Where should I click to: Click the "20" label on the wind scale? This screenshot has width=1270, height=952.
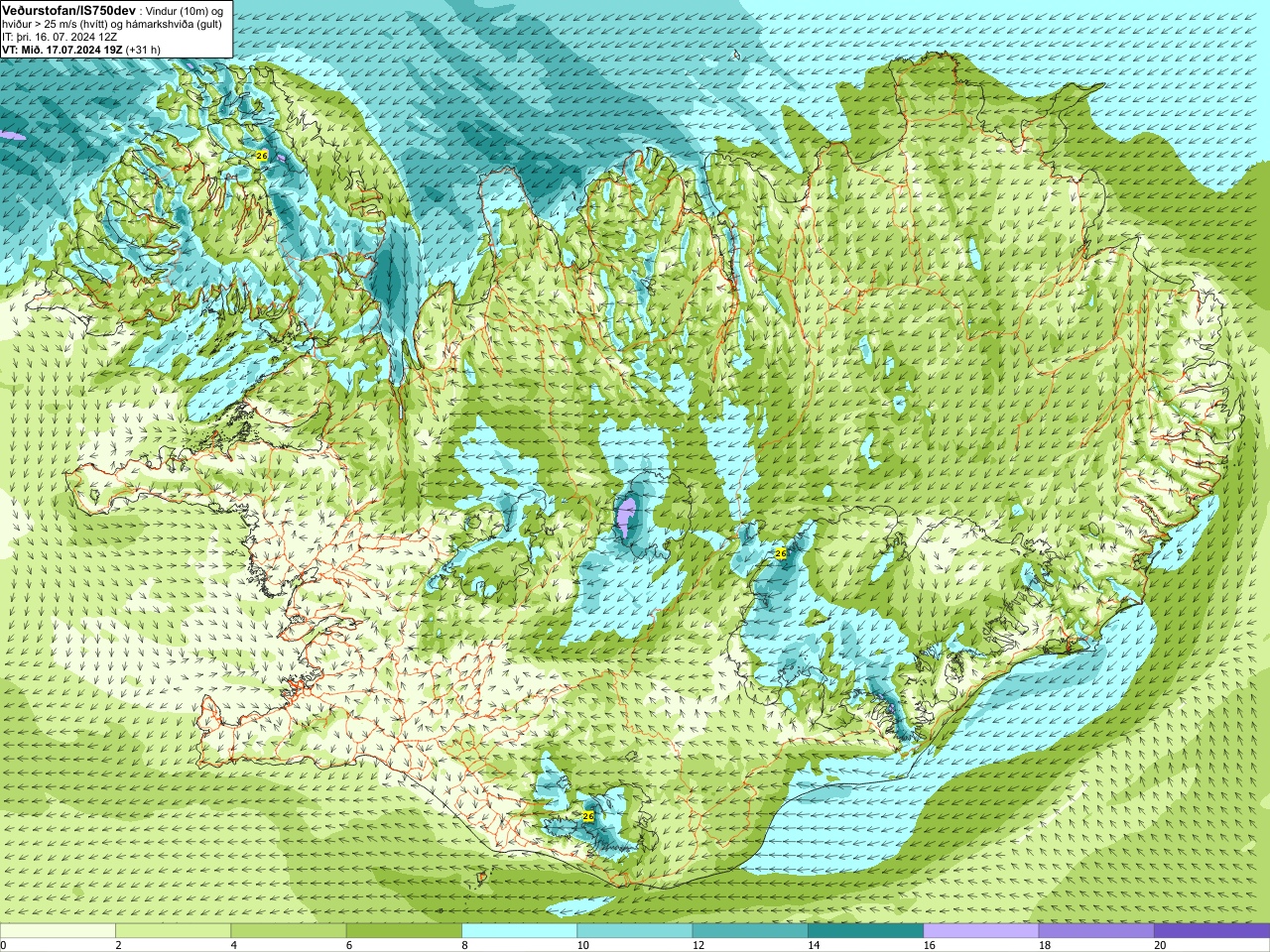[1160, 945]
